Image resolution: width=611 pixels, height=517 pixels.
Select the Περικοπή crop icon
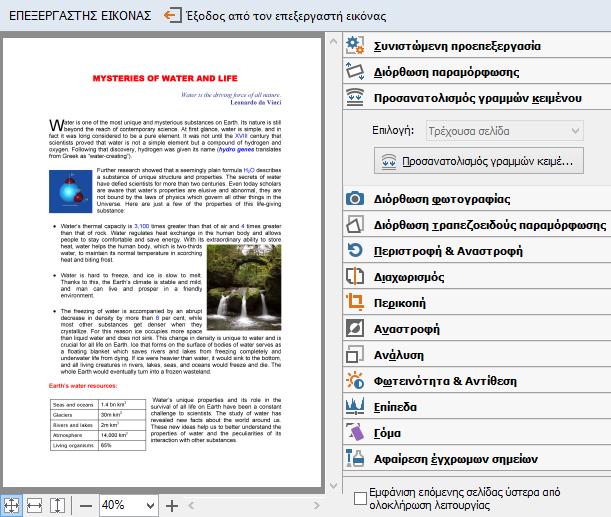[355, 303]
